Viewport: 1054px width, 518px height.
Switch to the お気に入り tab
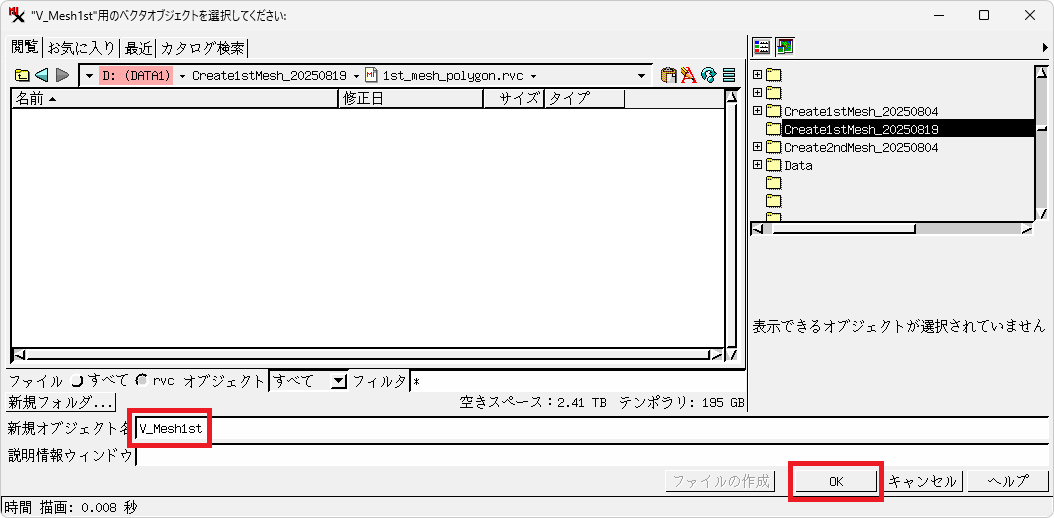(x=81, y=48)
